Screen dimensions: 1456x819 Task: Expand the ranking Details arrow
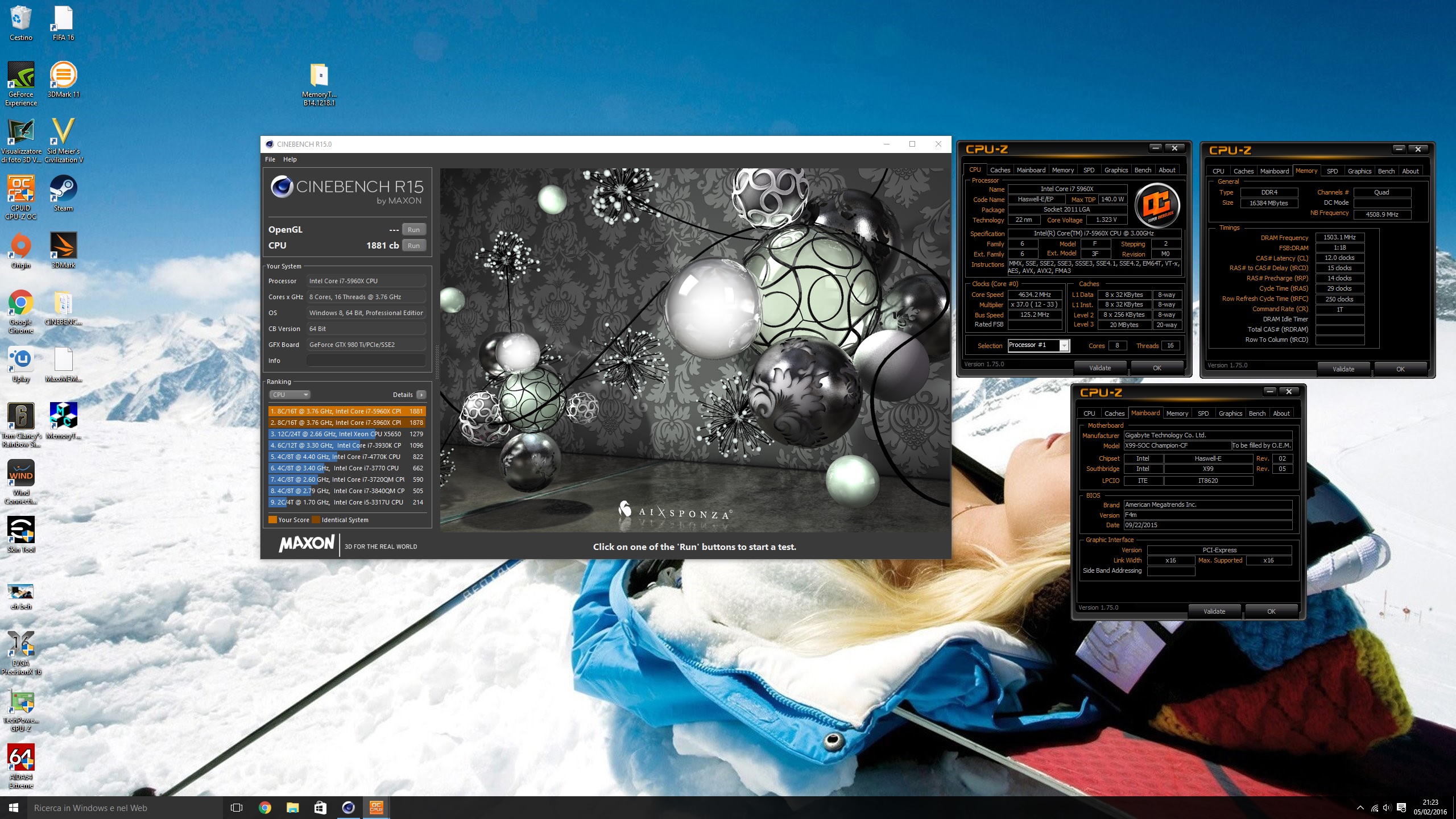421,395
